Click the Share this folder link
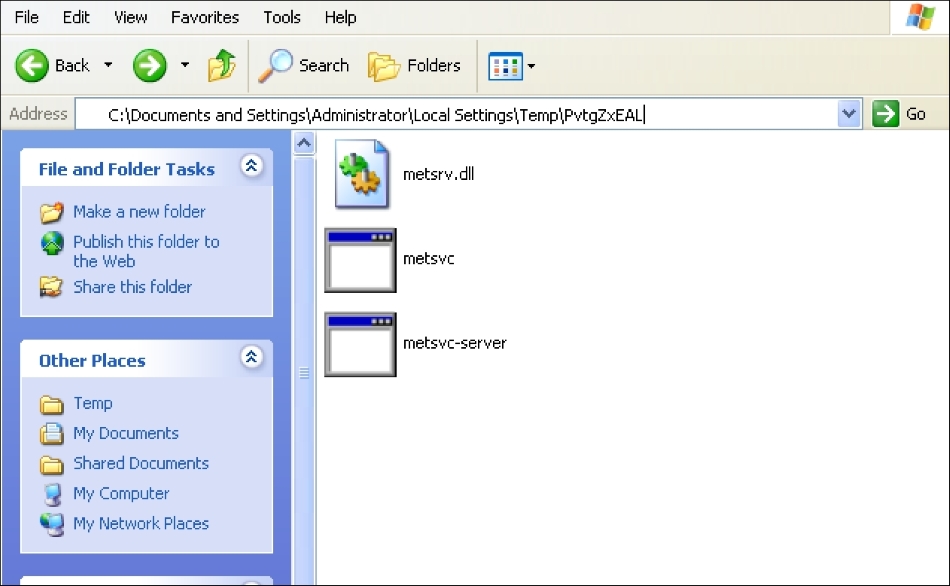 pyautogui.click(x=133, y=287)
